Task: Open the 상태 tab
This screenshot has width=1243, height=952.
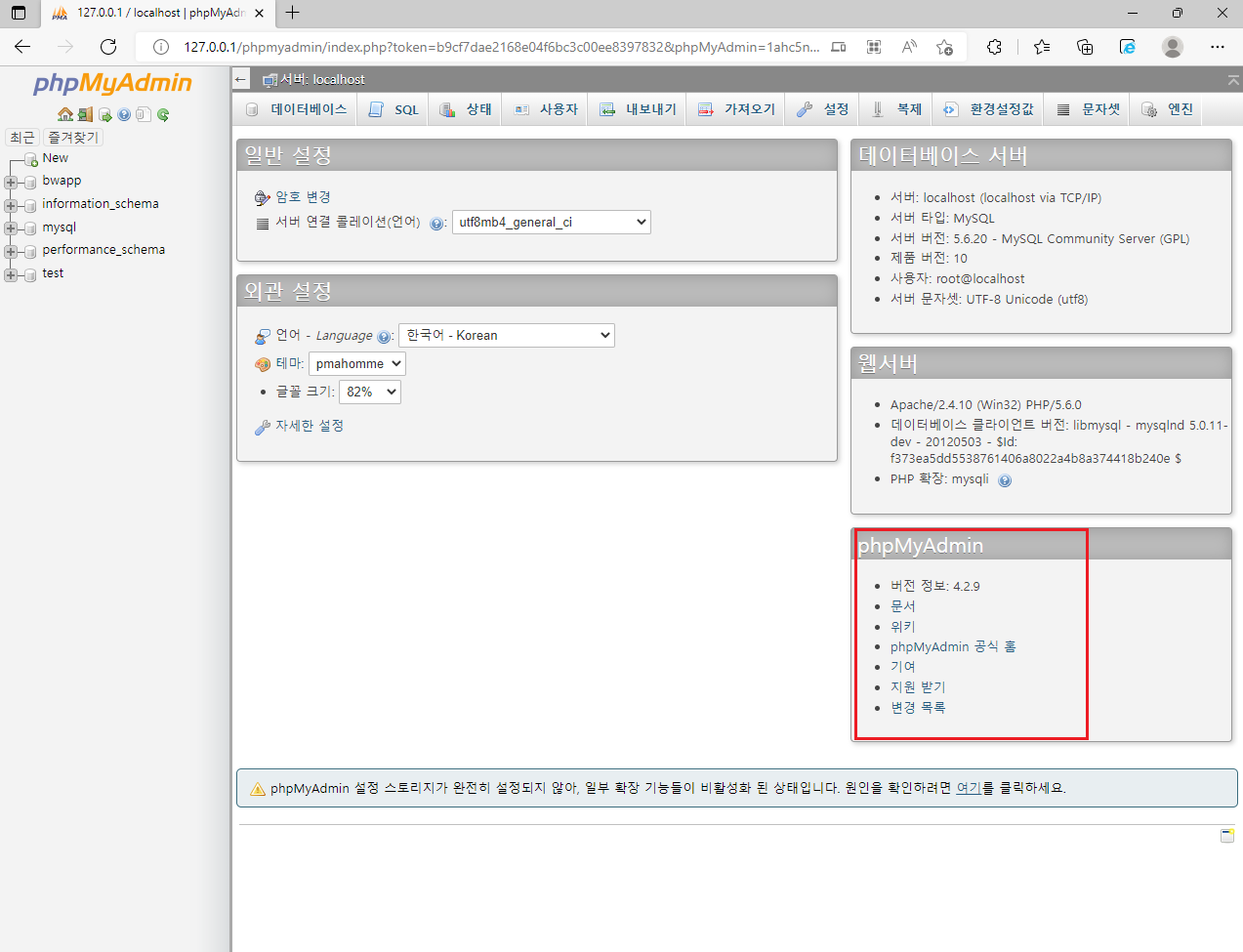Action: click(466, 109)
